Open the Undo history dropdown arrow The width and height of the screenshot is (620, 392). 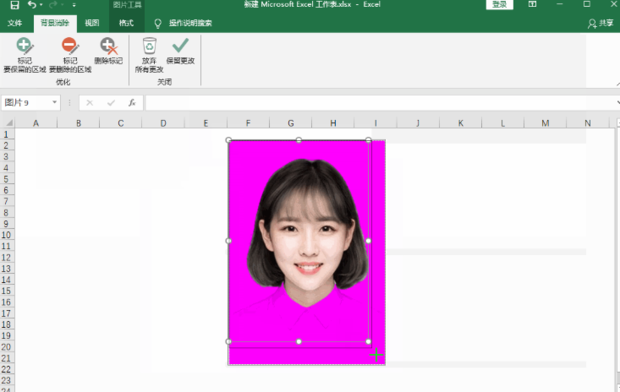pos(41,5)
